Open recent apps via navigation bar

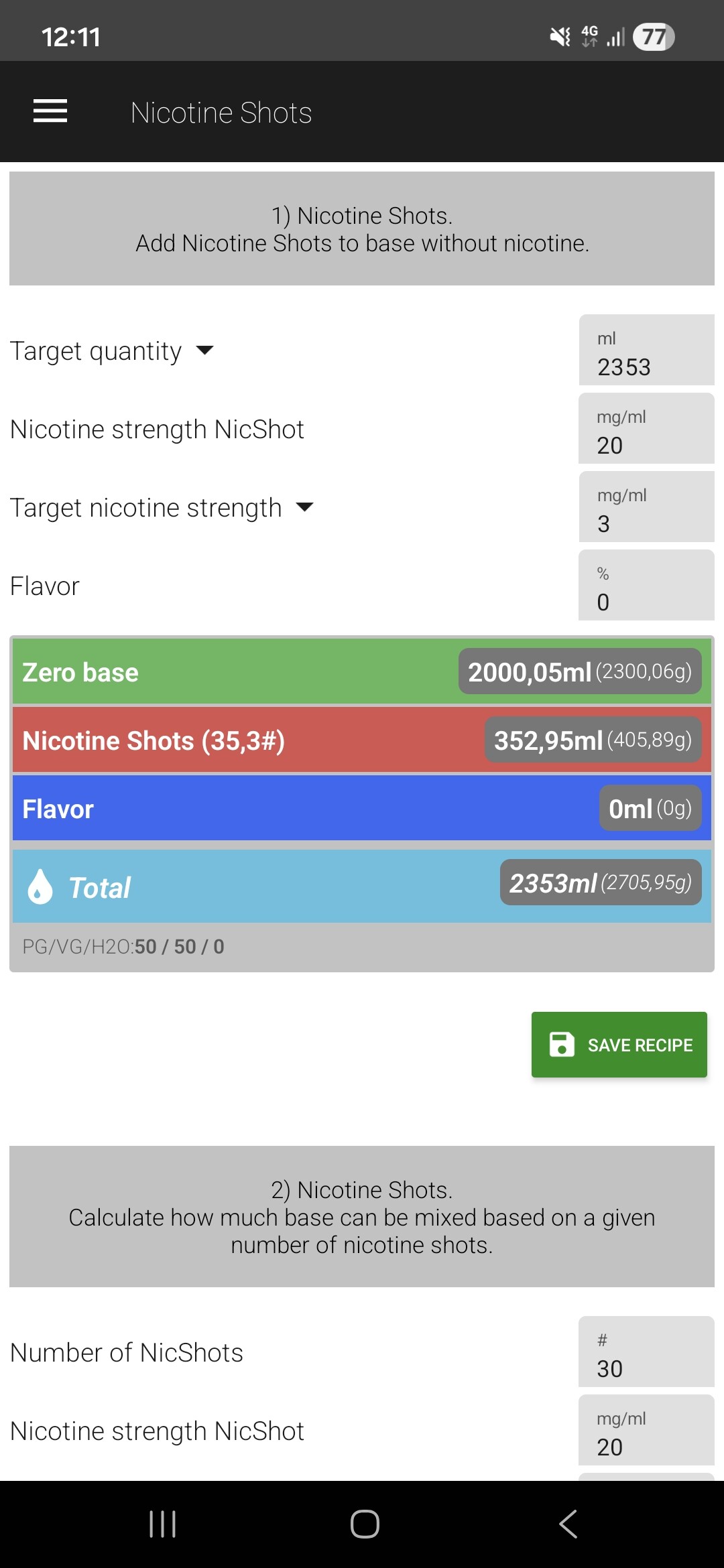[x=162, y=1524]
